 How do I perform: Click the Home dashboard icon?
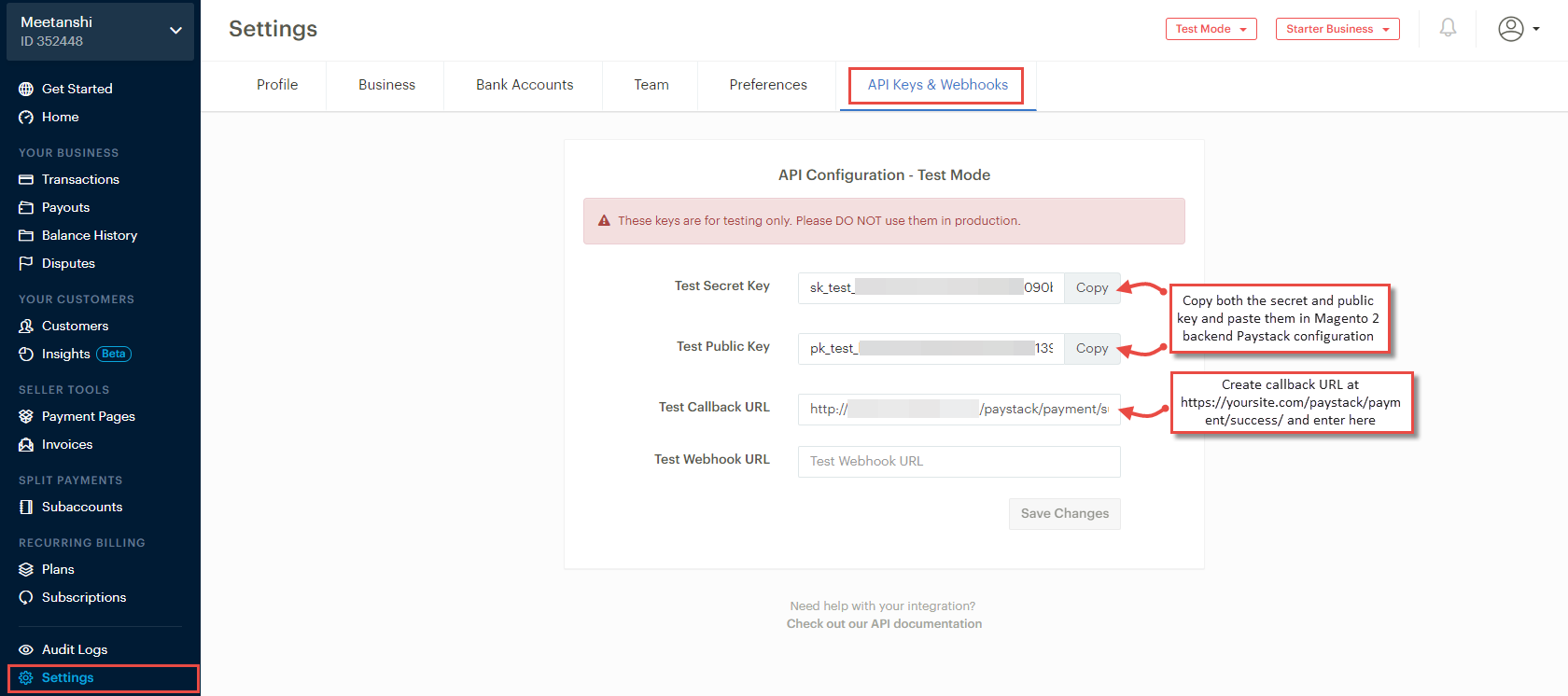26,117
